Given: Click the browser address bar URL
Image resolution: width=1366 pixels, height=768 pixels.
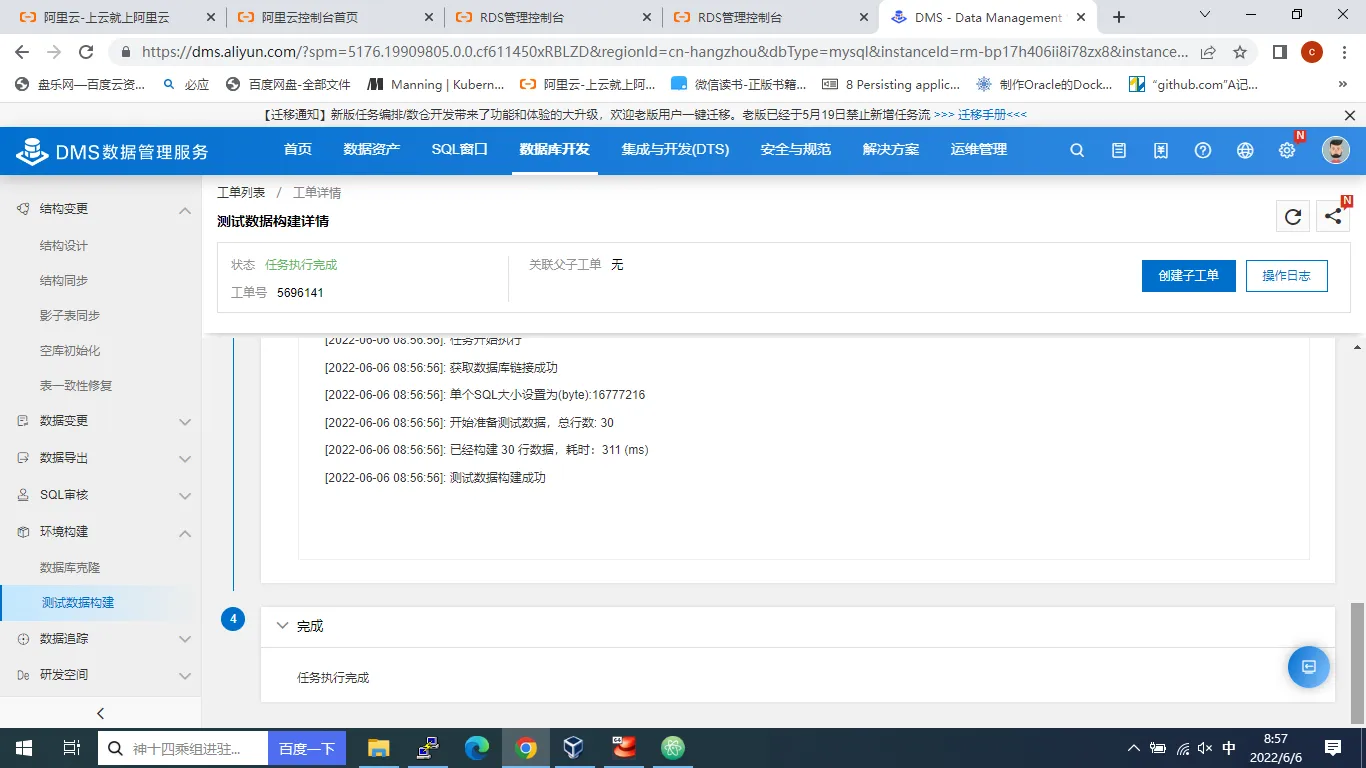Looking at the screenshot, I should point(665,52).
